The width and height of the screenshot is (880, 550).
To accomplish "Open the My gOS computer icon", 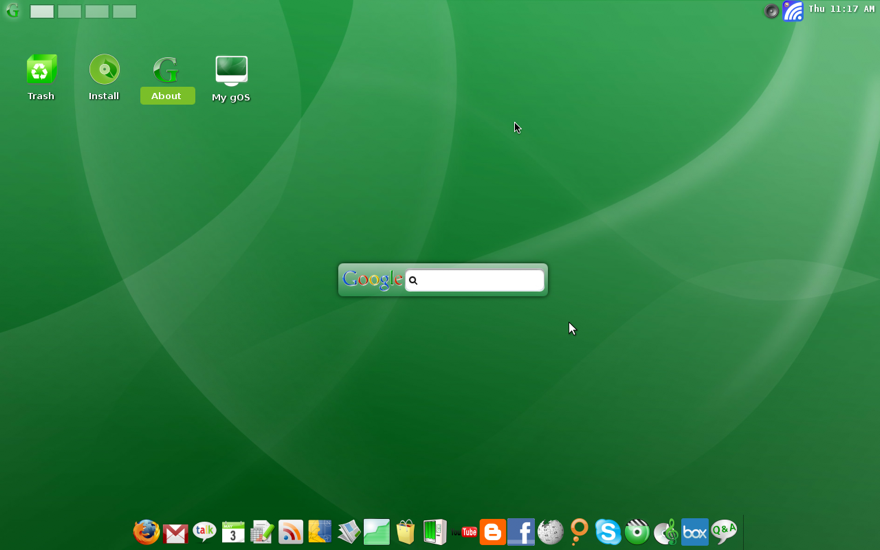I will [x=231, y=79].
